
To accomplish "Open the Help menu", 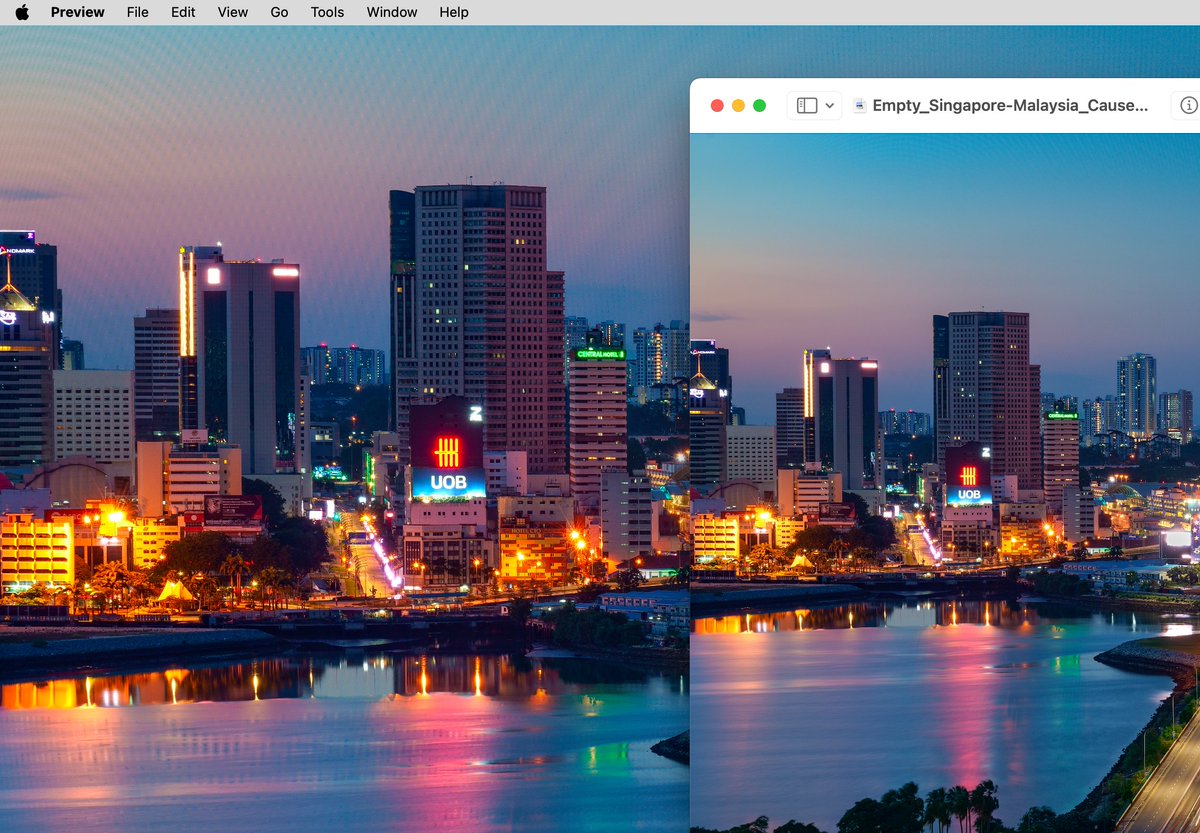I will (x=454, y=12).
